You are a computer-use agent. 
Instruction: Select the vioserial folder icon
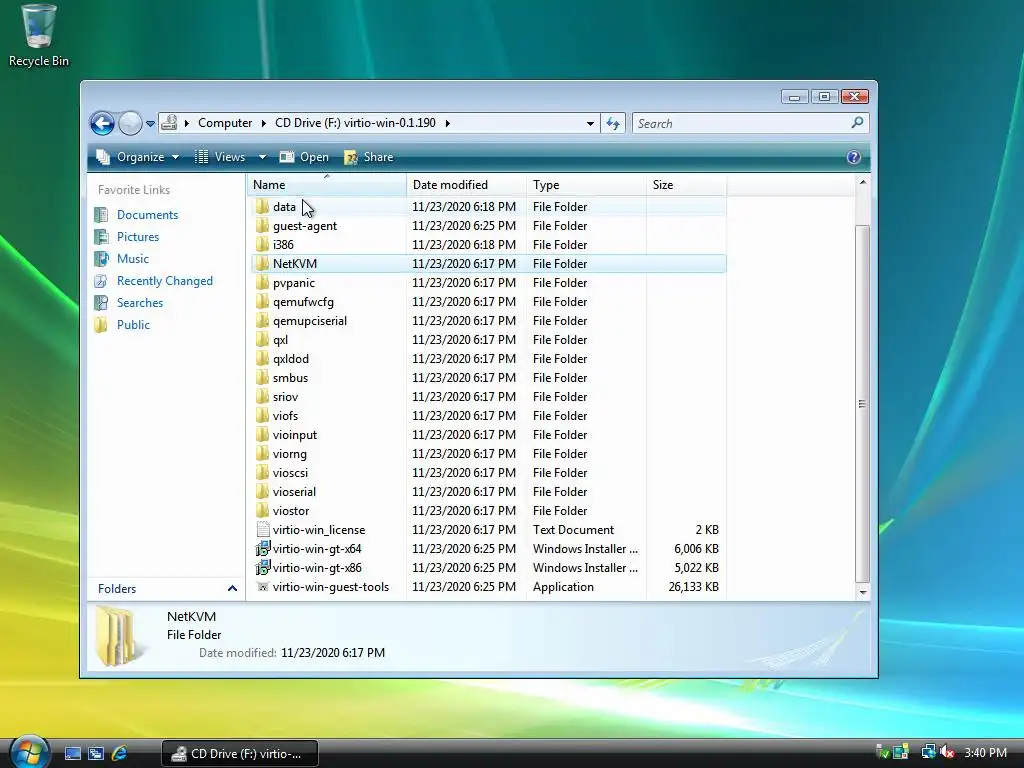point(263,491)
